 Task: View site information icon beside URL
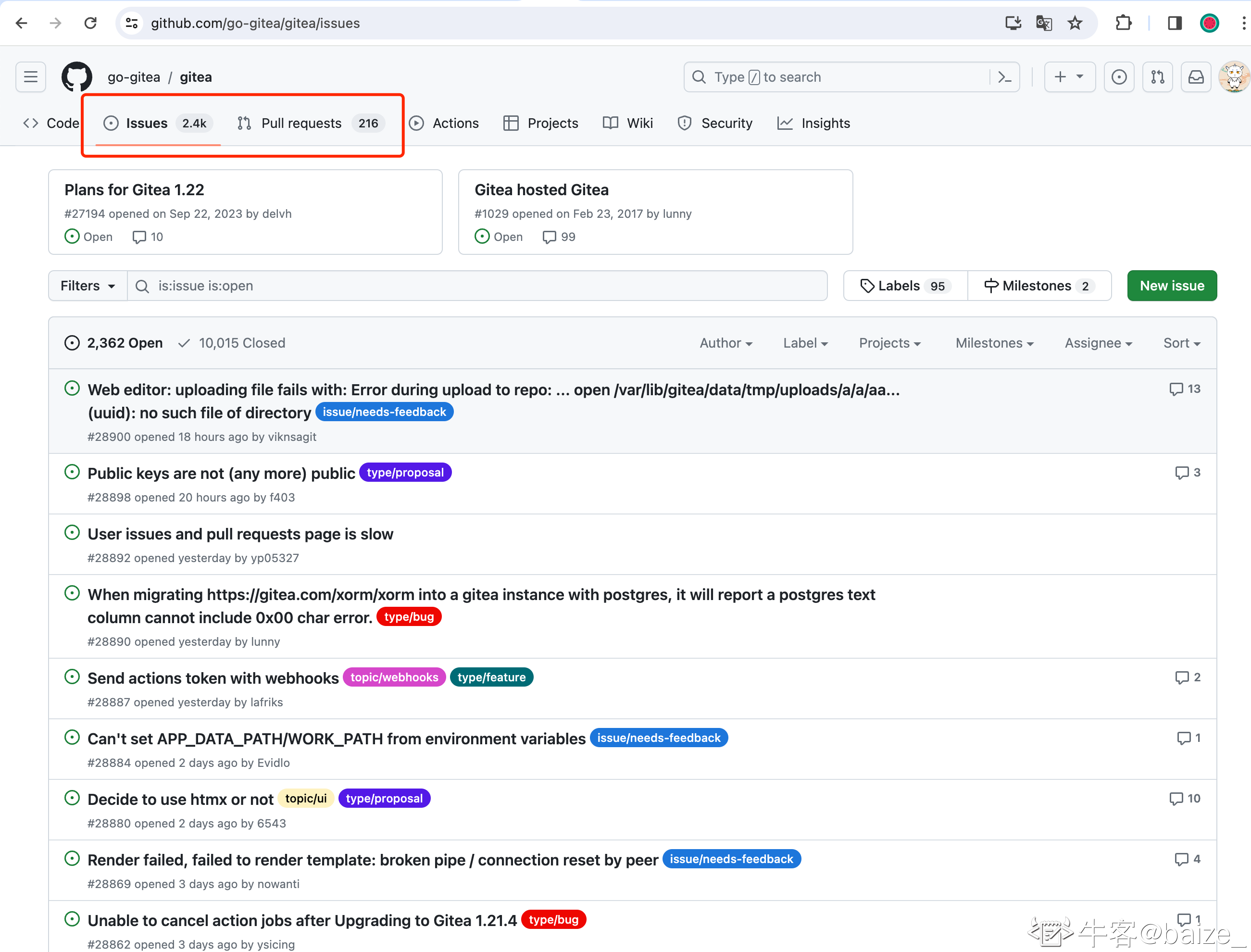(x=132, y=23)
